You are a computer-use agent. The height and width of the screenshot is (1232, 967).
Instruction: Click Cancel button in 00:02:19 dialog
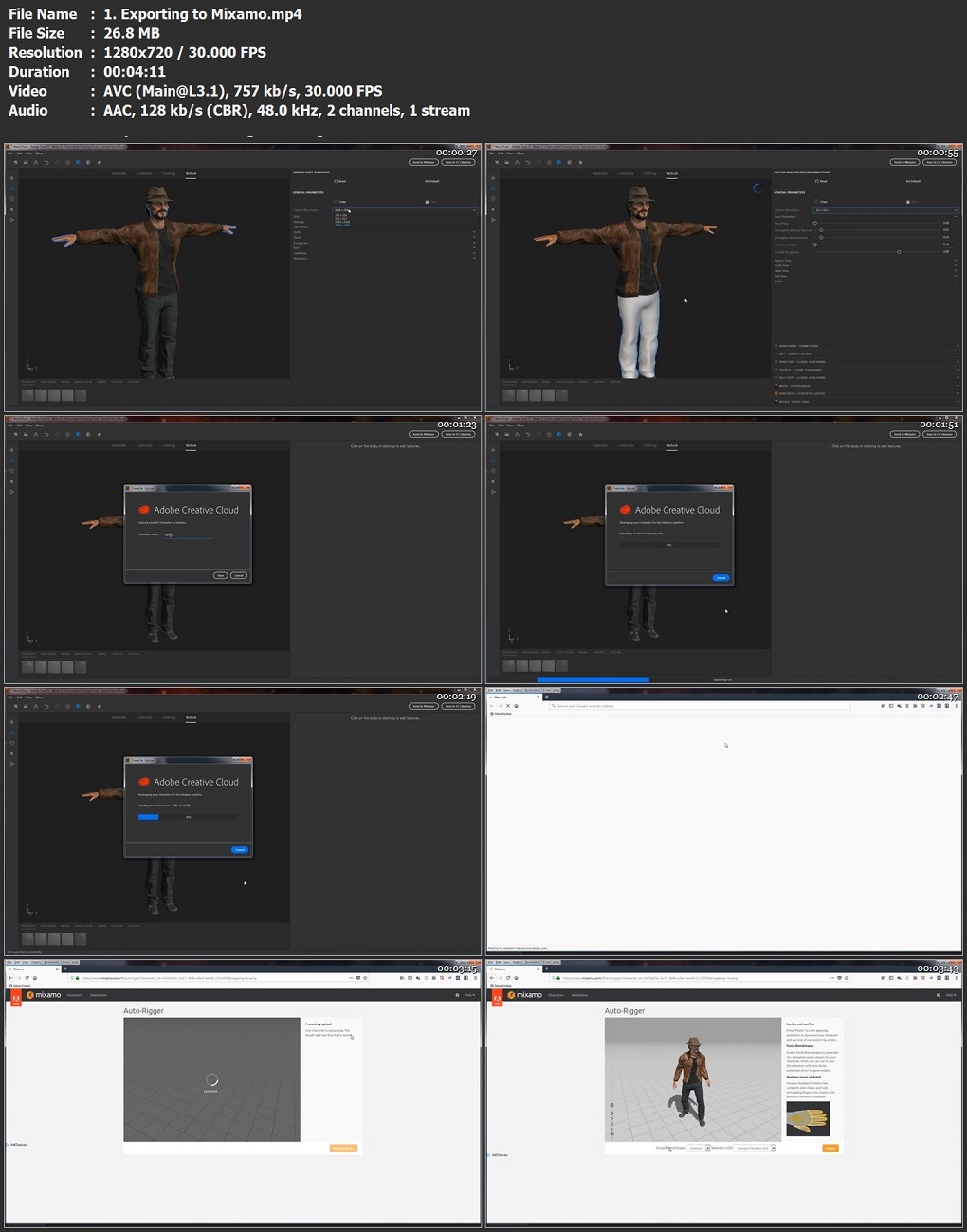pyautogui.click(x=239, y=849)
